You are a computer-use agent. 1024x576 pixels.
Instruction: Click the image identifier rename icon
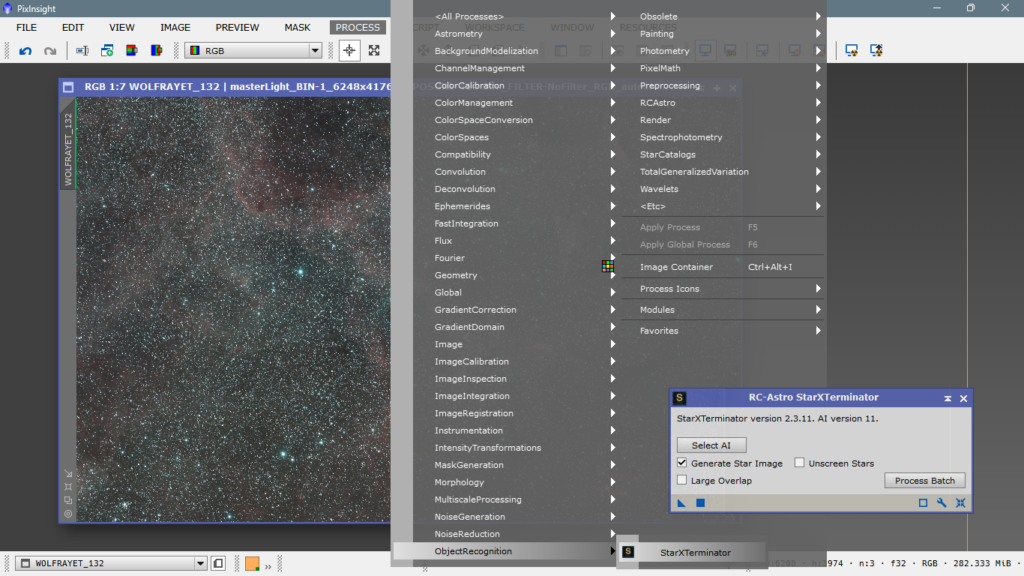(82, 51)
